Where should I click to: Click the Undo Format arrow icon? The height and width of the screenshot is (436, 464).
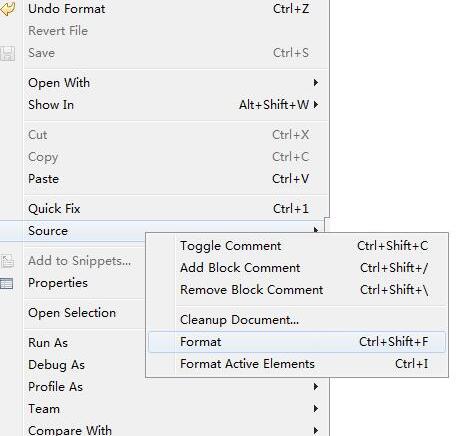click(x=7, y=9)
